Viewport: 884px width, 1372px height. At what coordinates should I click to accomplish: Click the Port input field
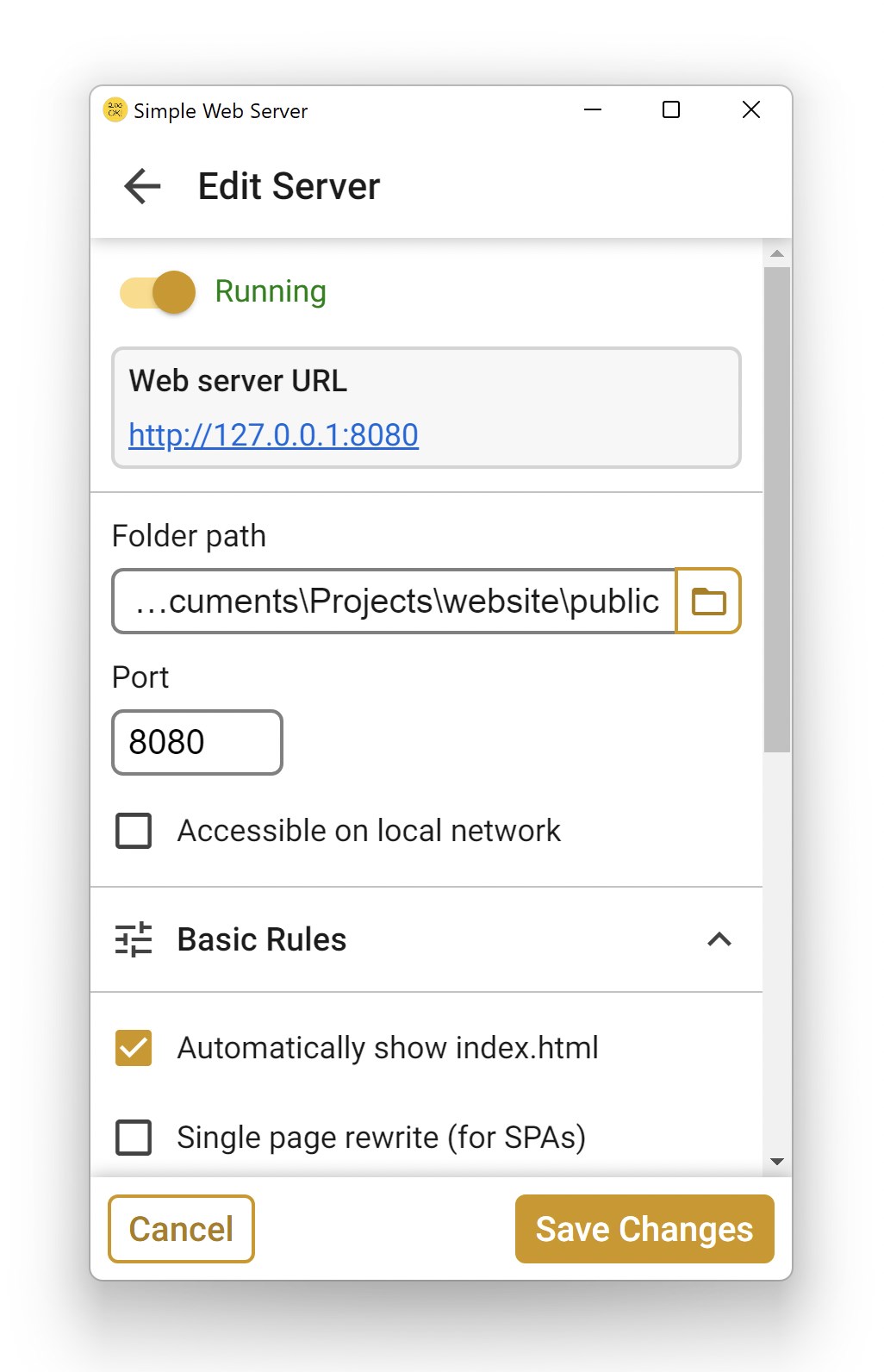197,742
